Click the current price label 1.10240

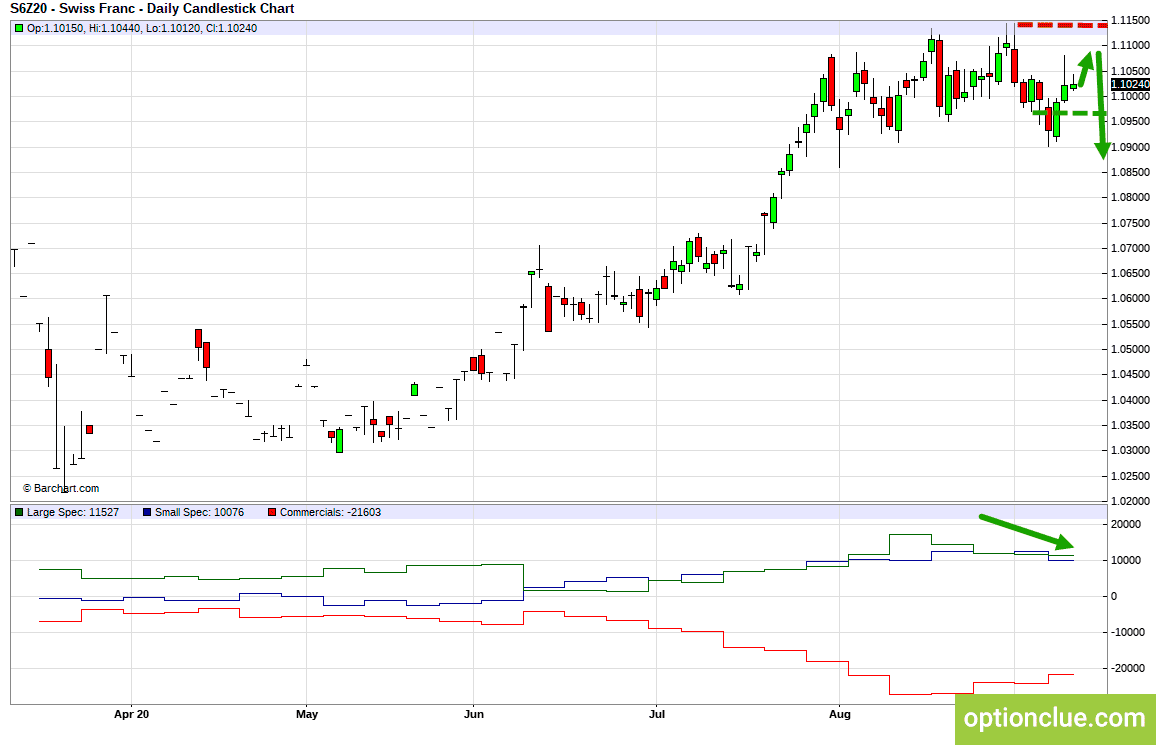click(x=1130, y=84)
